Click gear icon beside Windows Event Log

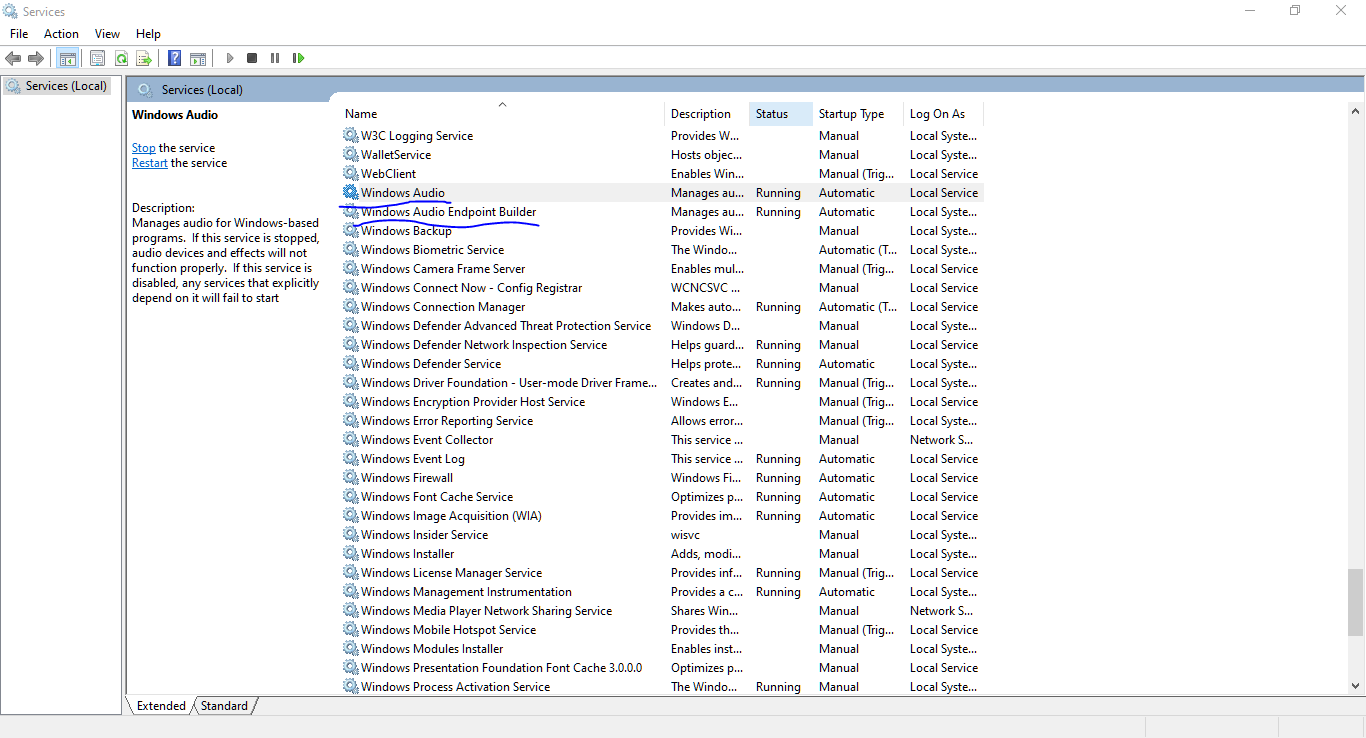pos(350,459)
